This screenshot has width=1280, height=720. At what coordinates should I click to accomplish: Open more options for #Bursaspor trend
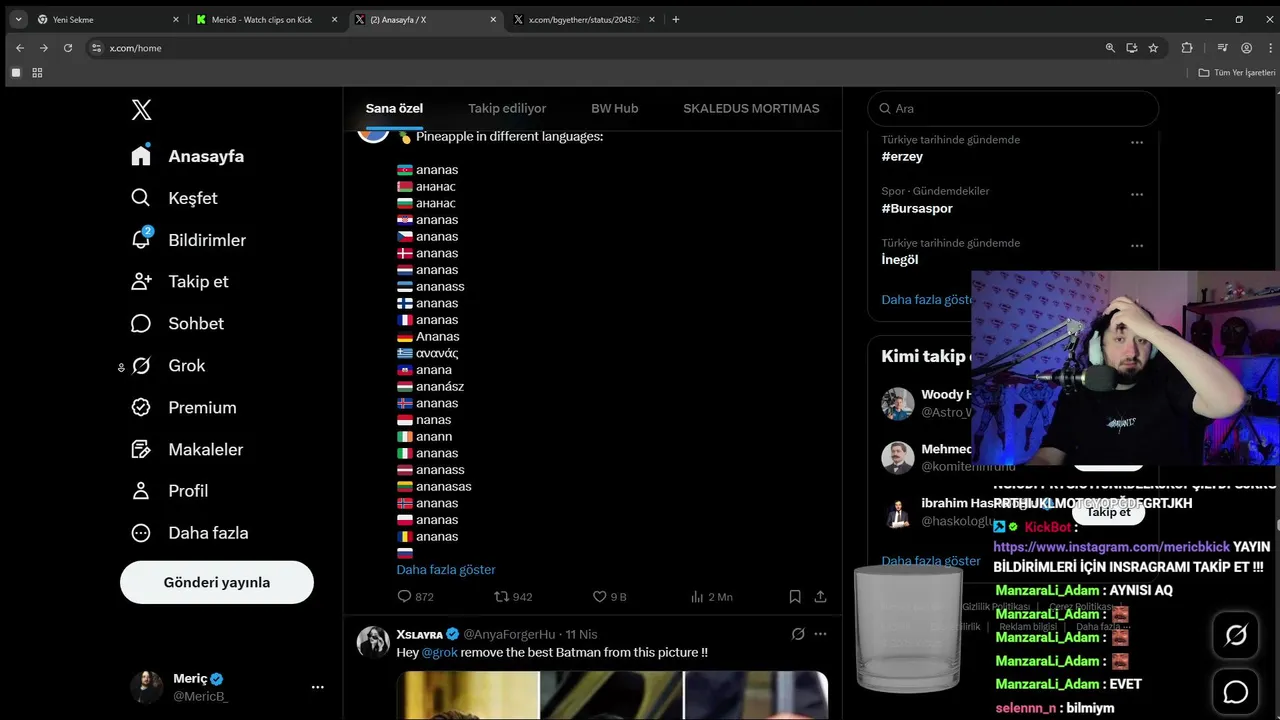tap(1137, 194)
